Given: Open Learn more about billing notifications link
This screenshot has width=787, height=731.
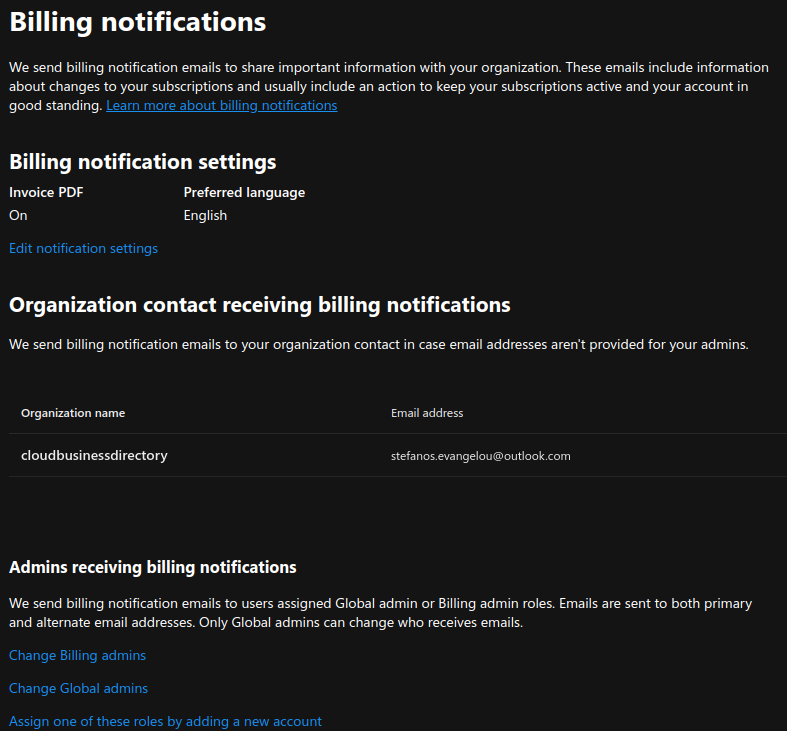Looking at the screenshot, I should click(x=221, y=105).
